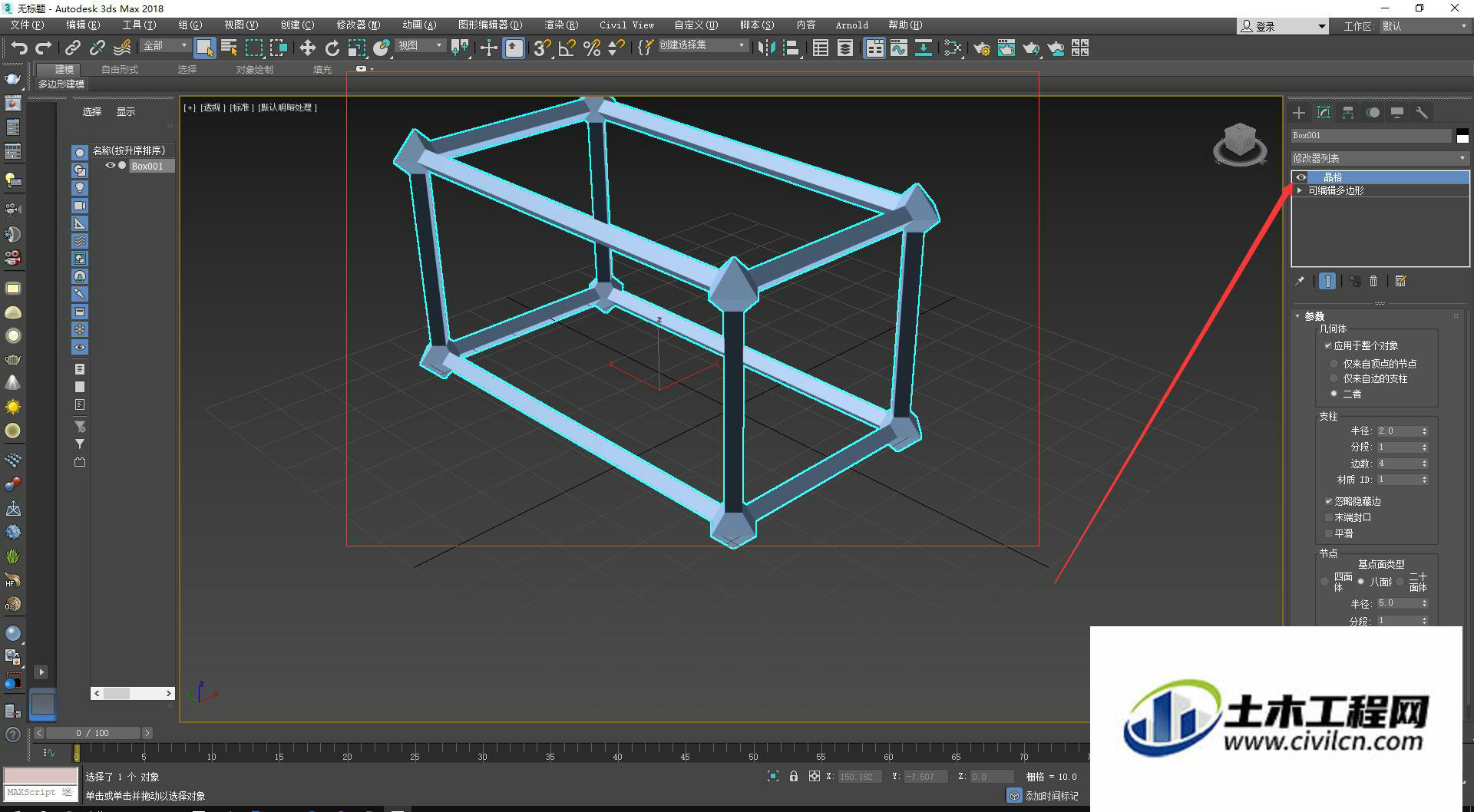The image size is (1474, 812).
Task: Open Select by Name dialog icon
Action: click(229, 48)
